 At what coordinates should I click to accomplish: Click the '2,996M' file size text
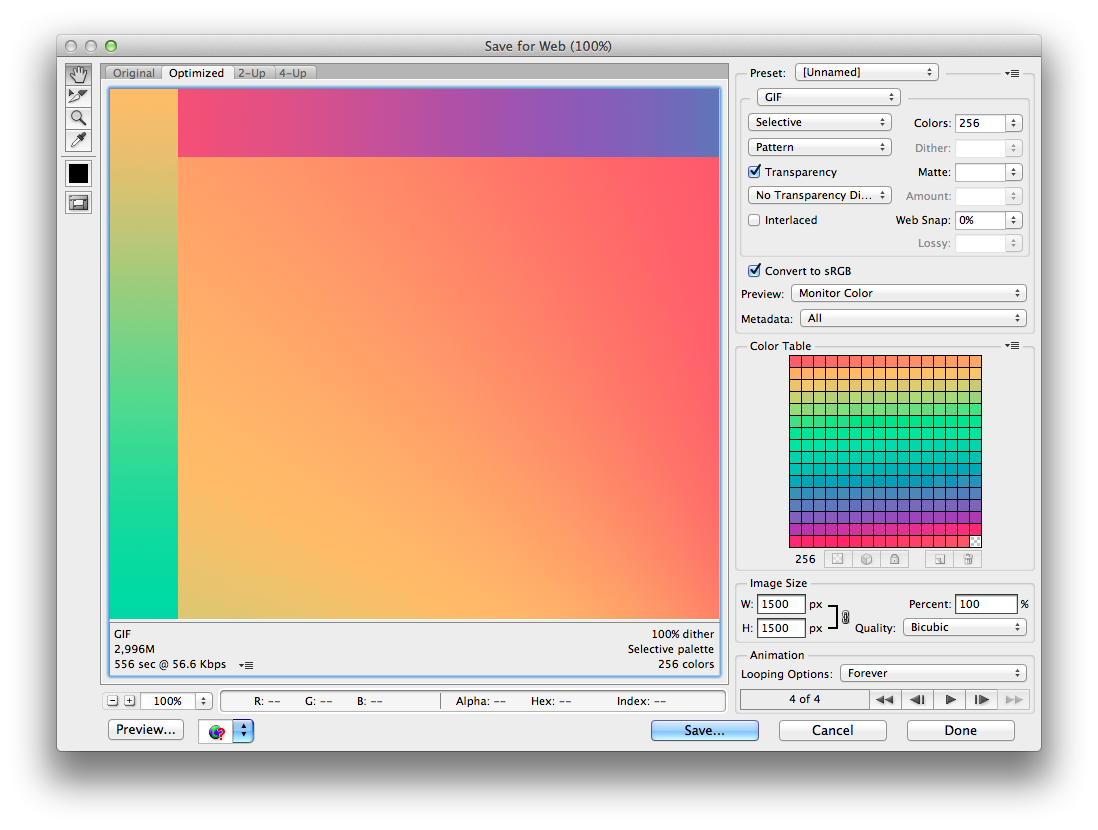(134, 649)
